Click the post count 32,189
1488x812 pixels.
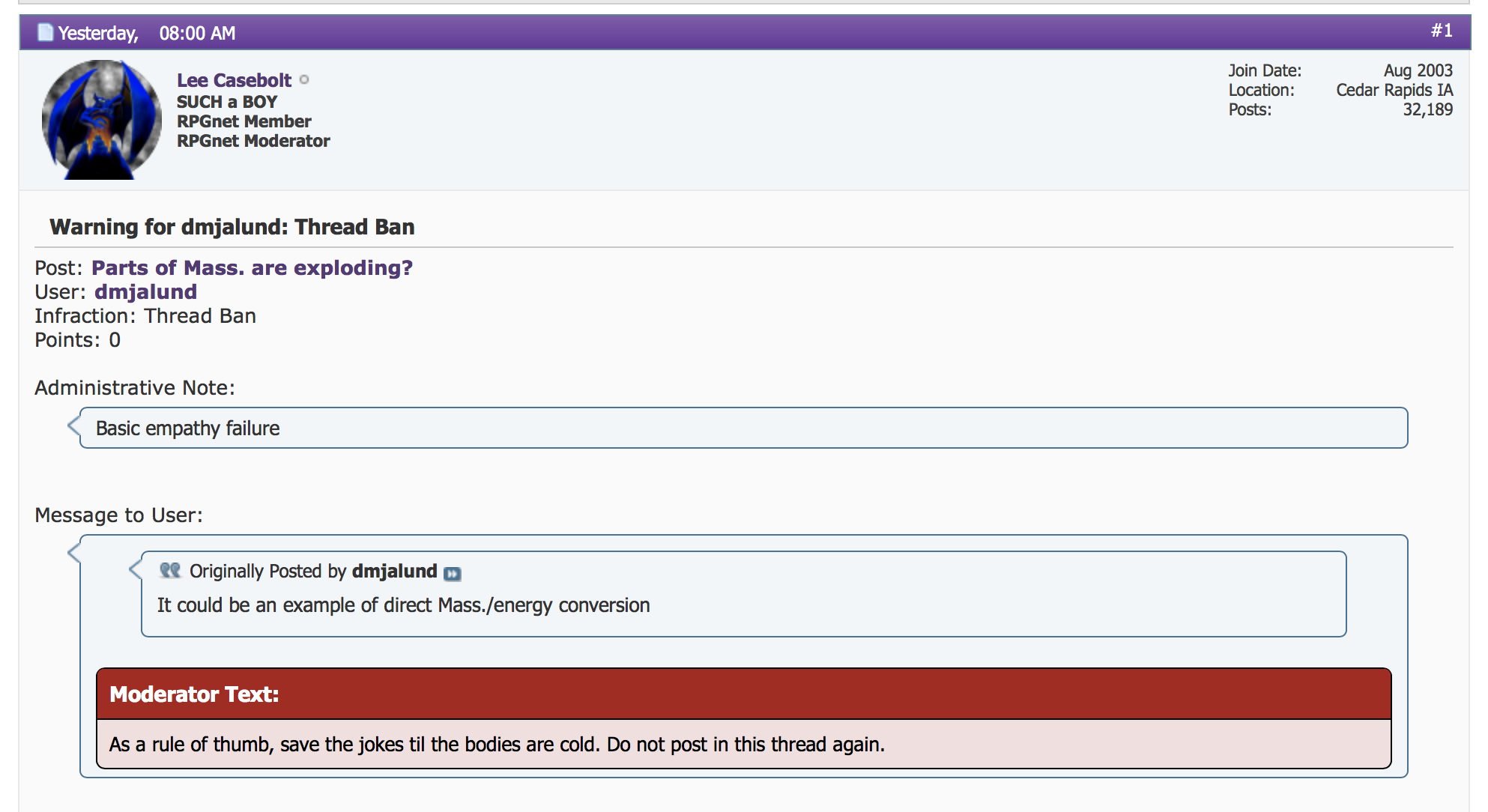(1427, 109)
